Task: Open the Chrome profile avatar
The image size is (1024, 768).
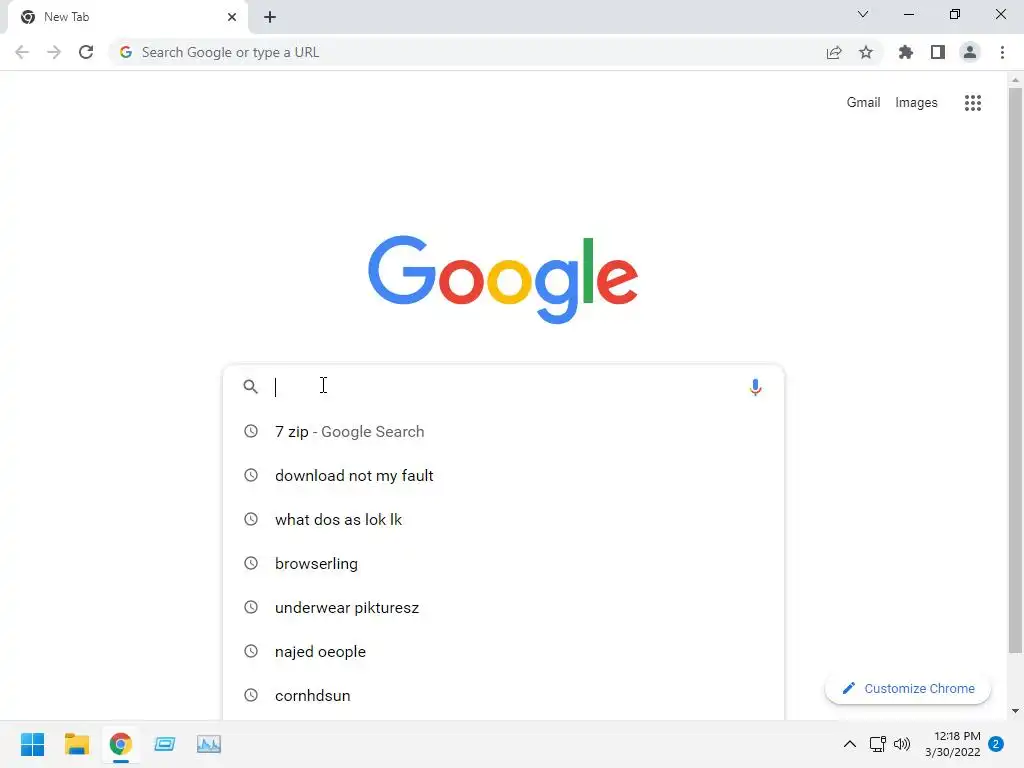Action: (970, 52)
